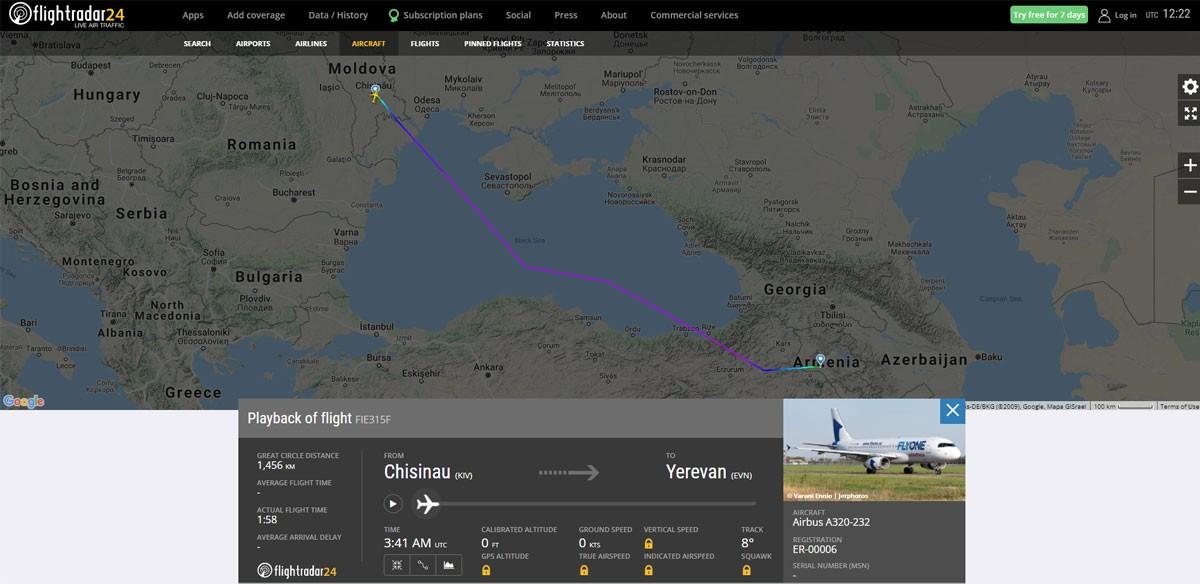This screenshot has width=1200, height=584.
Task: Click the Log in link
Action: coord(1118,15)
